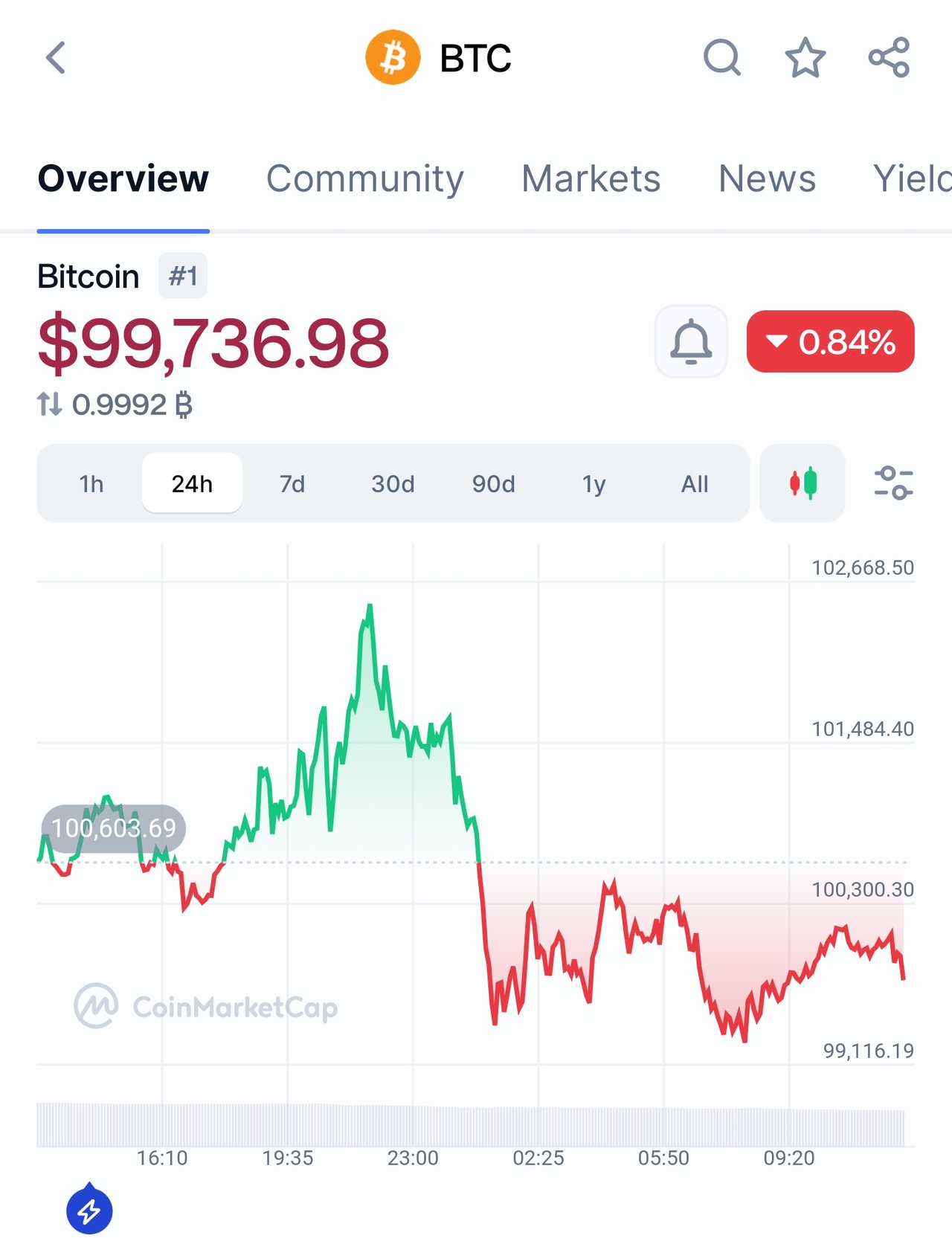Tap the #1 rank badge
The width and height of the screenshot is (952, 1244).
(x=183, y=277)
